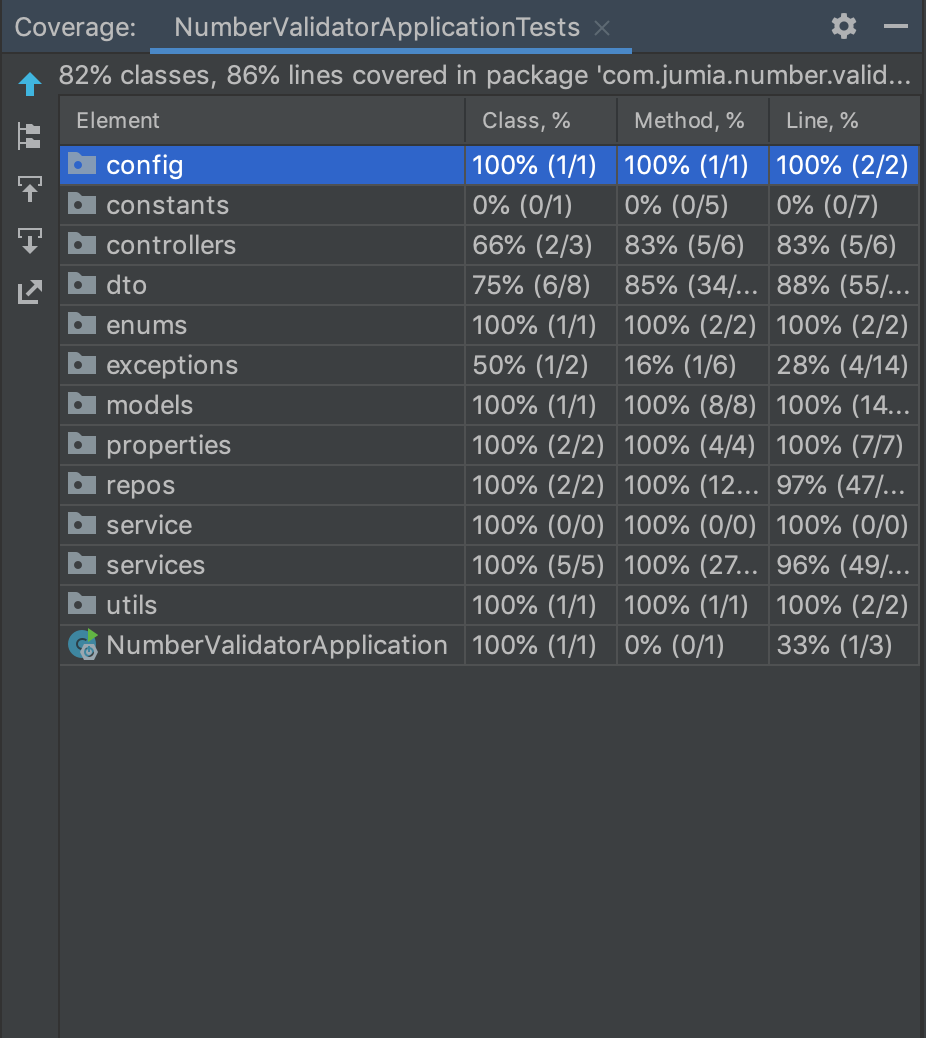926x1038 pixels.
Task: Click the Always Select Opened Element icon
Action: (30, 241)
